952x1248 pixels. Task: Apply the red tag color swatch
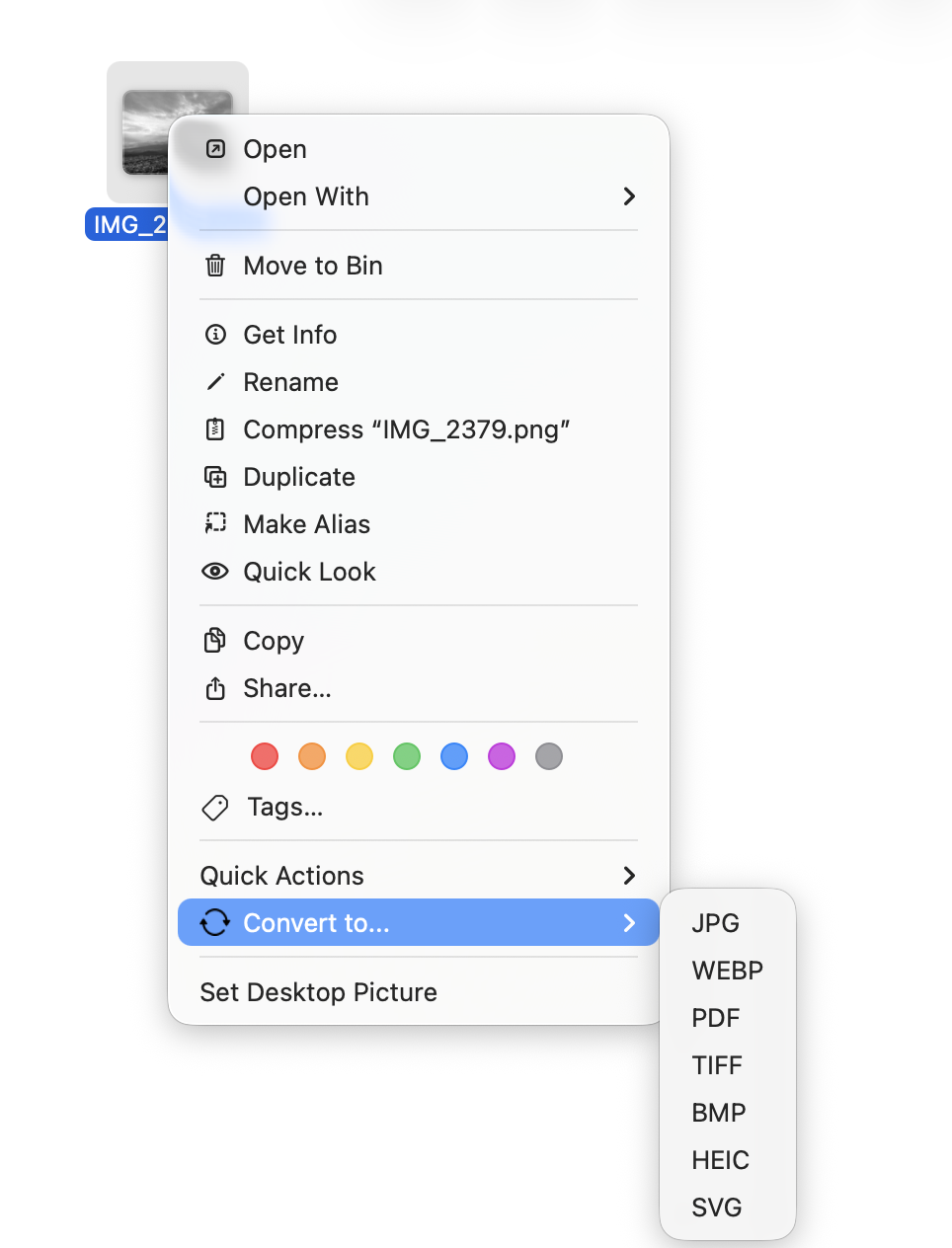[x=264, y=756]
